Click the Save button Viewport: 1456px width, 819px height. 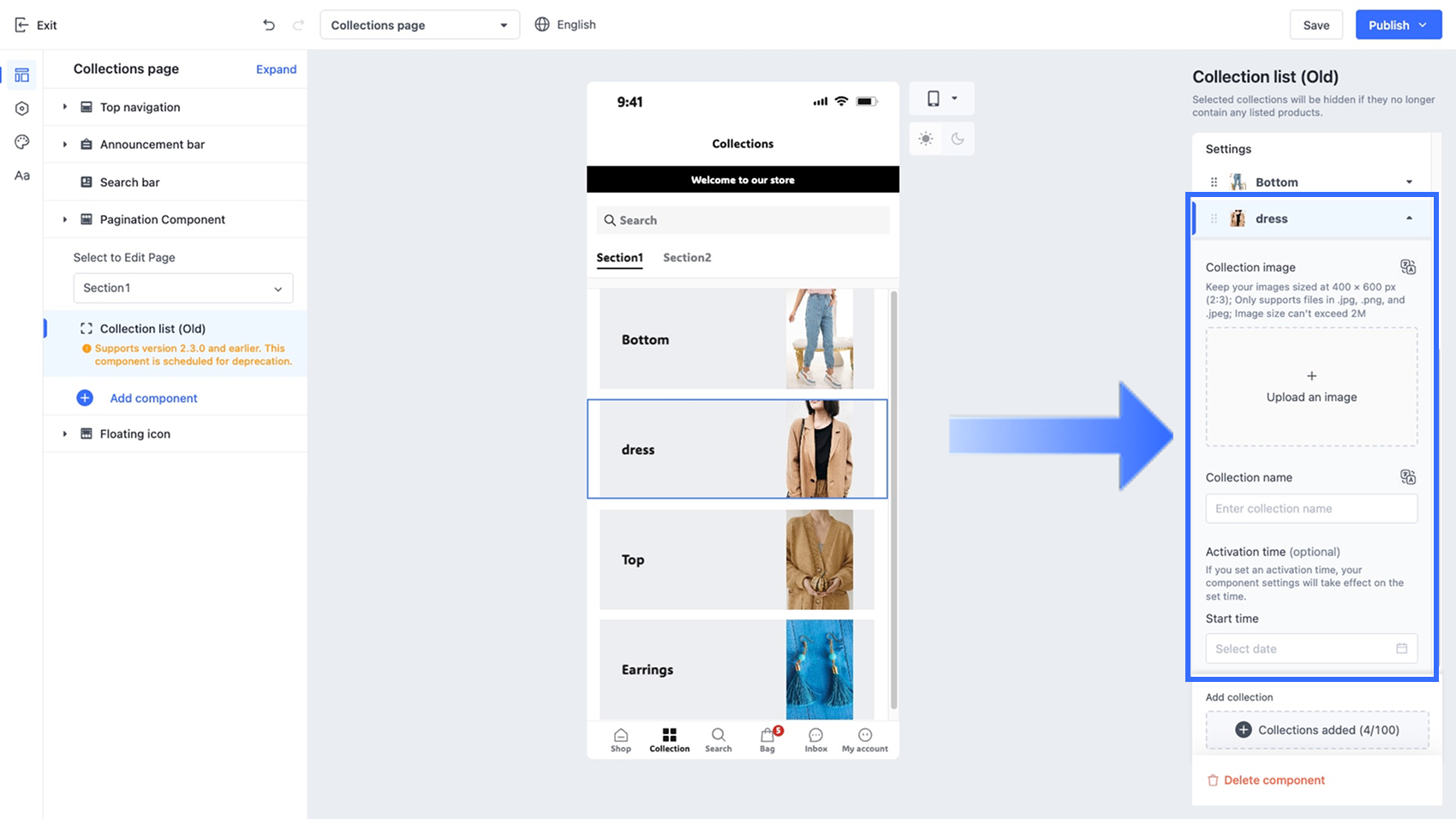(1316, 25)
